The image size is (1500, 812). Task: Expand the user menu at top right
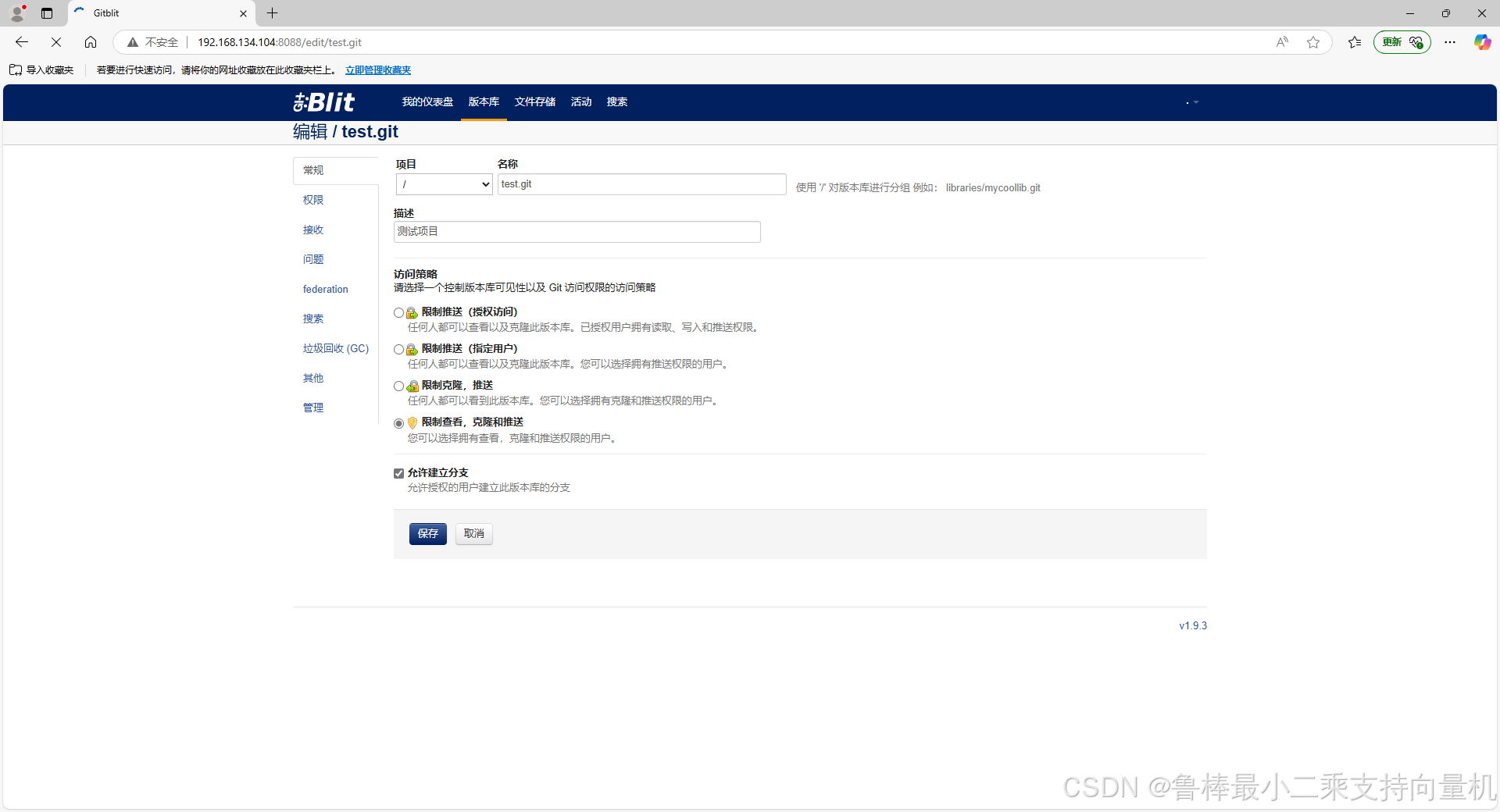(x=1191, y=102)
